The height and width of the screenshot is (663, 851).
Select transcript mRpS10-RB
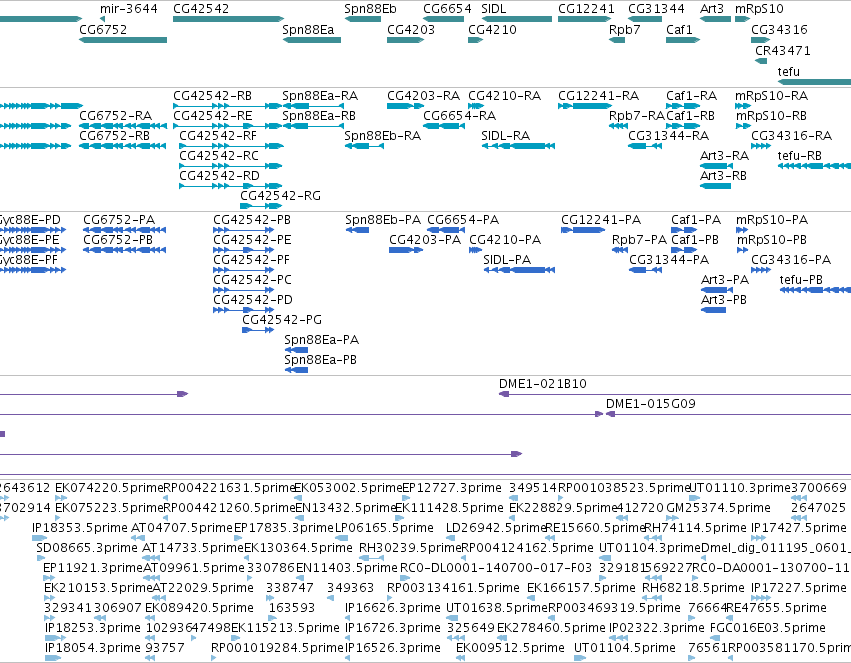743,126
